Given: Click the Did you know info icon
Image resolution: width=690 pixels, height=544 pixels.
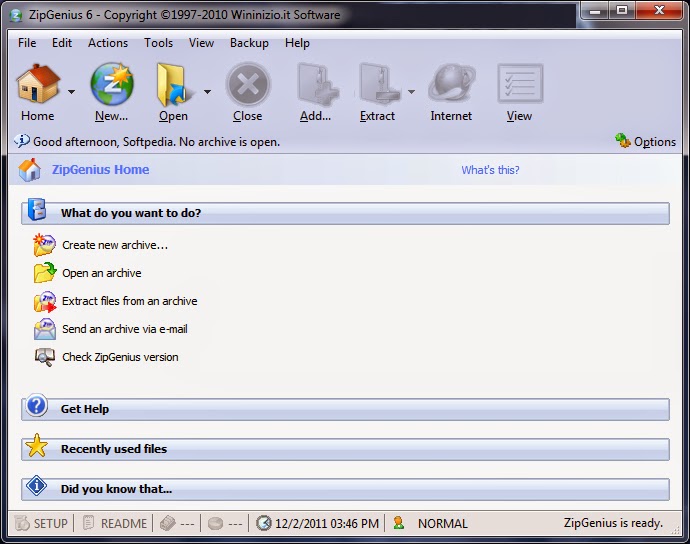Looking at the screenshot, I should pyautogui.click(x=36, y=486).
